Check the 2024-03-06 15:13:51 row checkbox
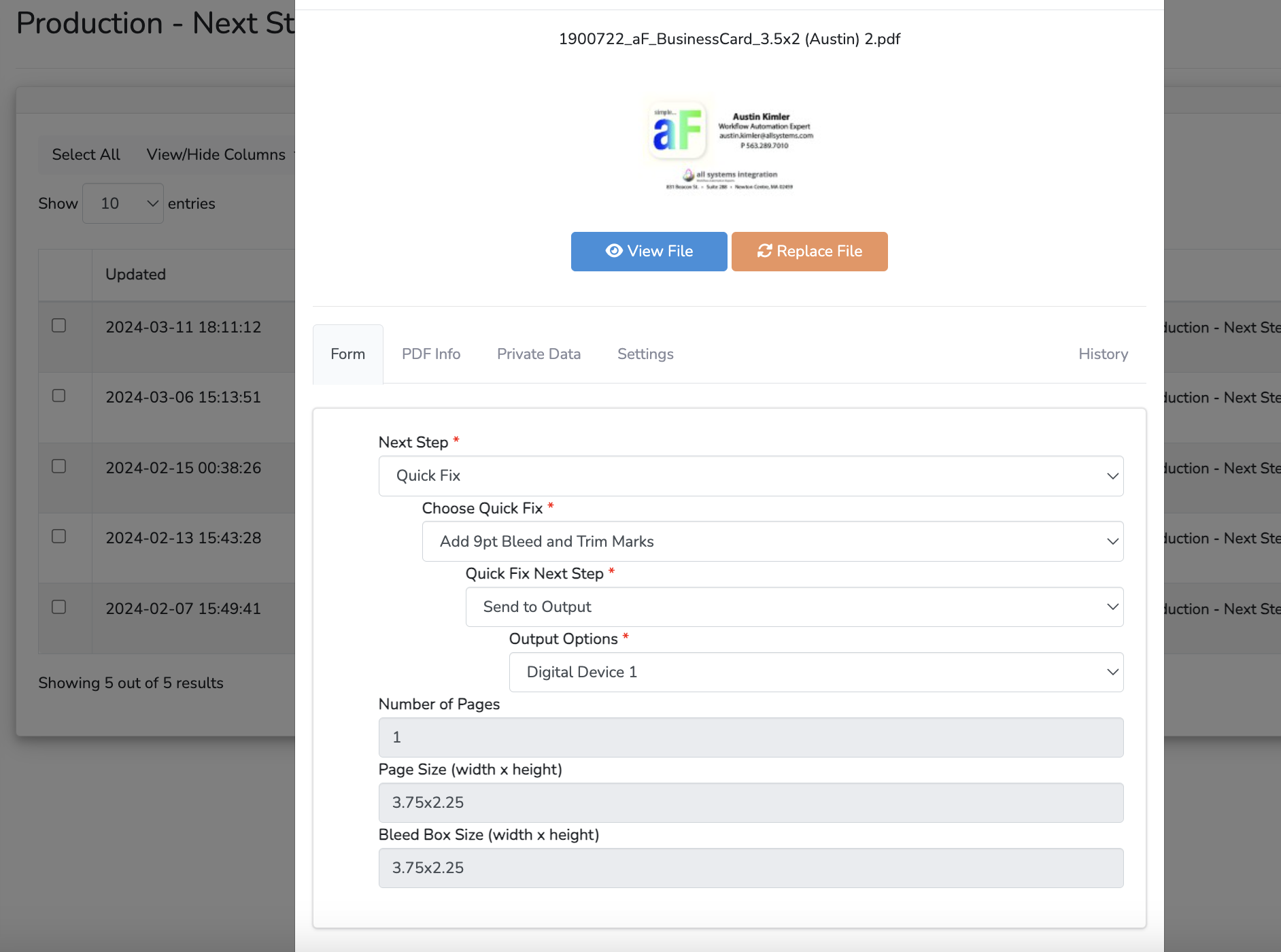The image size is (1281, 952). pyautogui.click(x=59, y=396)
